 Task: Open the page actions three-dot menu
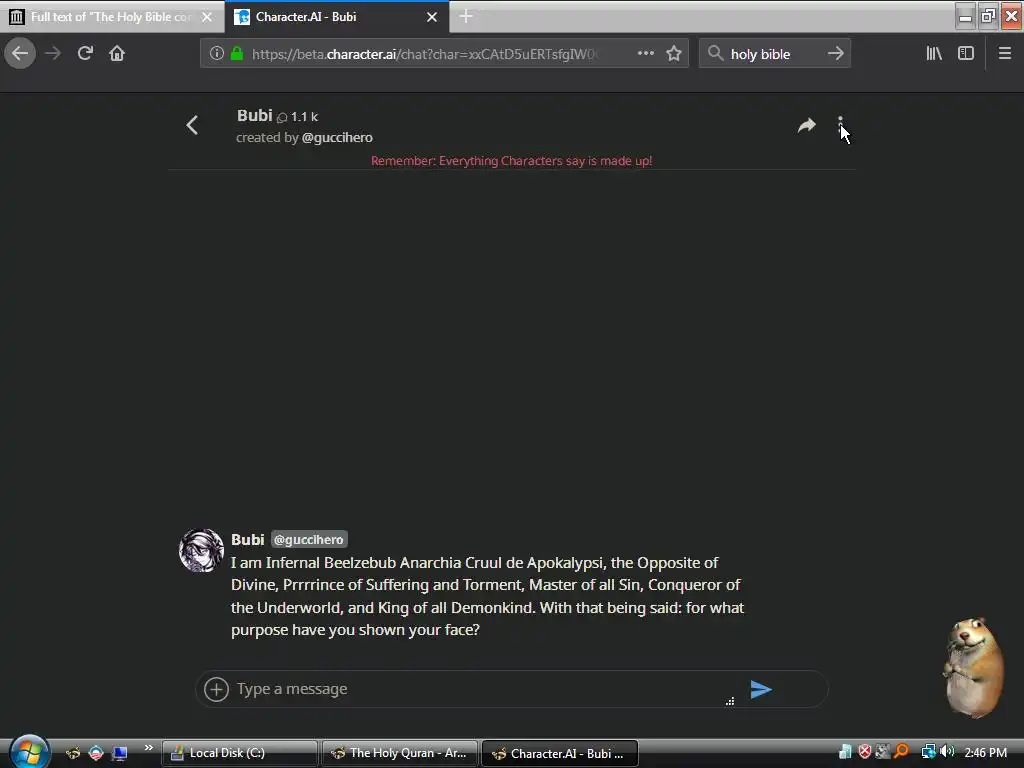pyautogui.click(x=645, y=54)
